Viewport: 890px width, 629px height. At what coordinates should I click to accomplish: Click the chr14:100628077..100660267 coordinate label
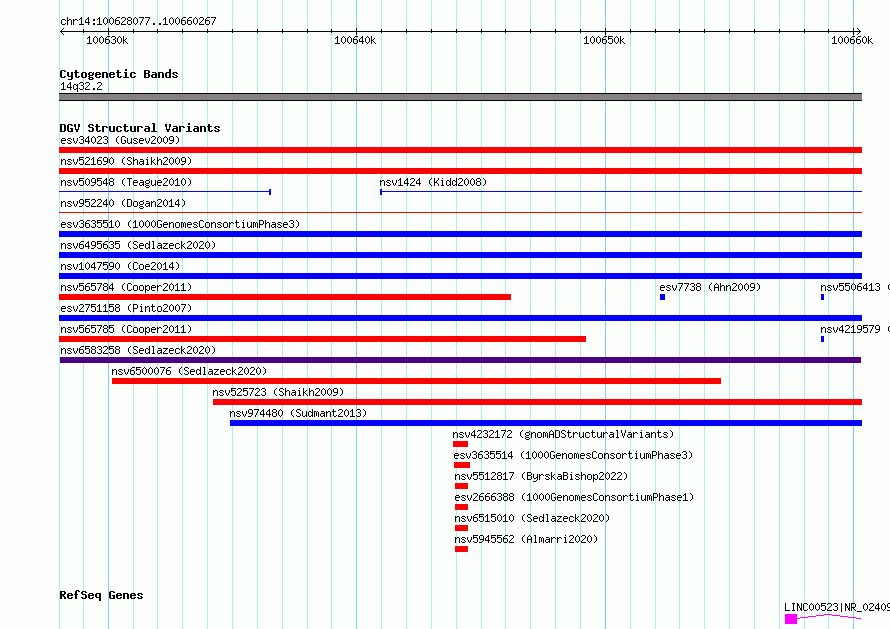click(138, 21)
